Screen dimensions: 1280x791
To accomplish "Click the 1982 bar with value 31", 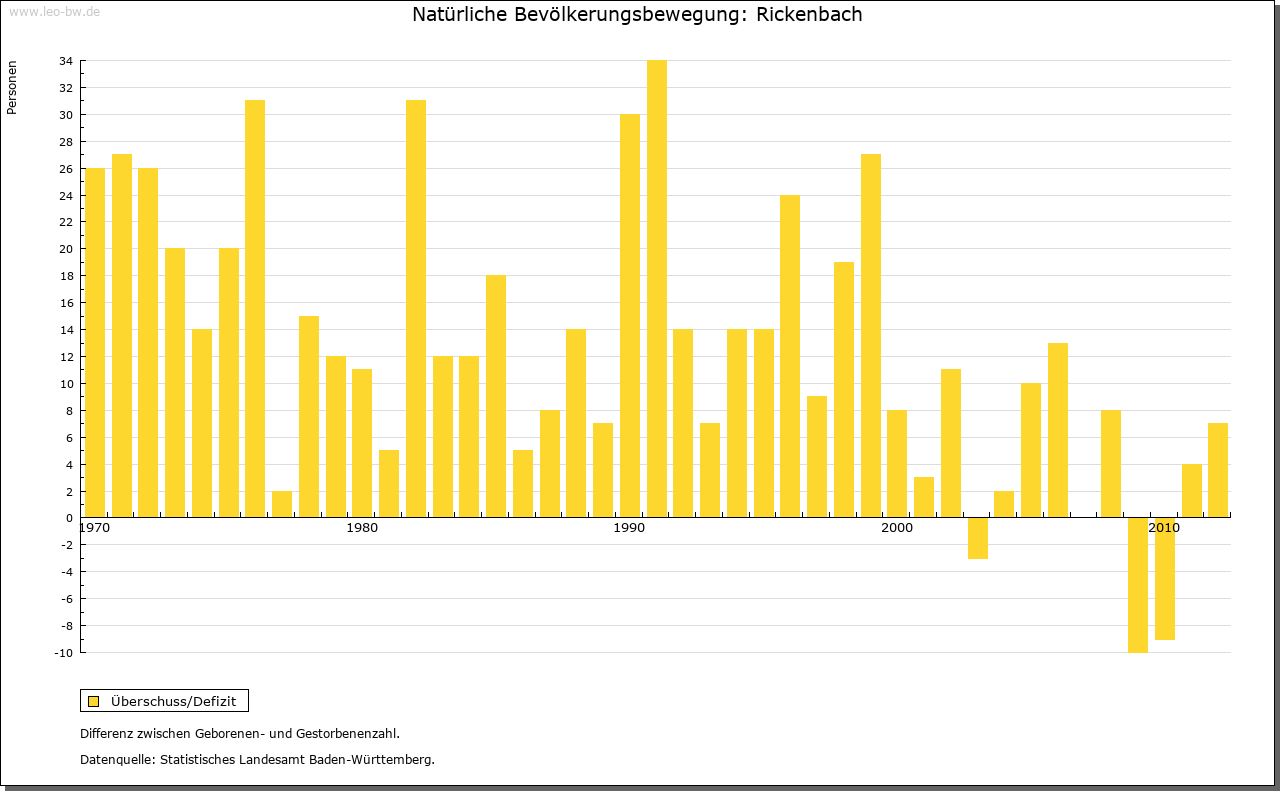I will [x=416, y=308].
